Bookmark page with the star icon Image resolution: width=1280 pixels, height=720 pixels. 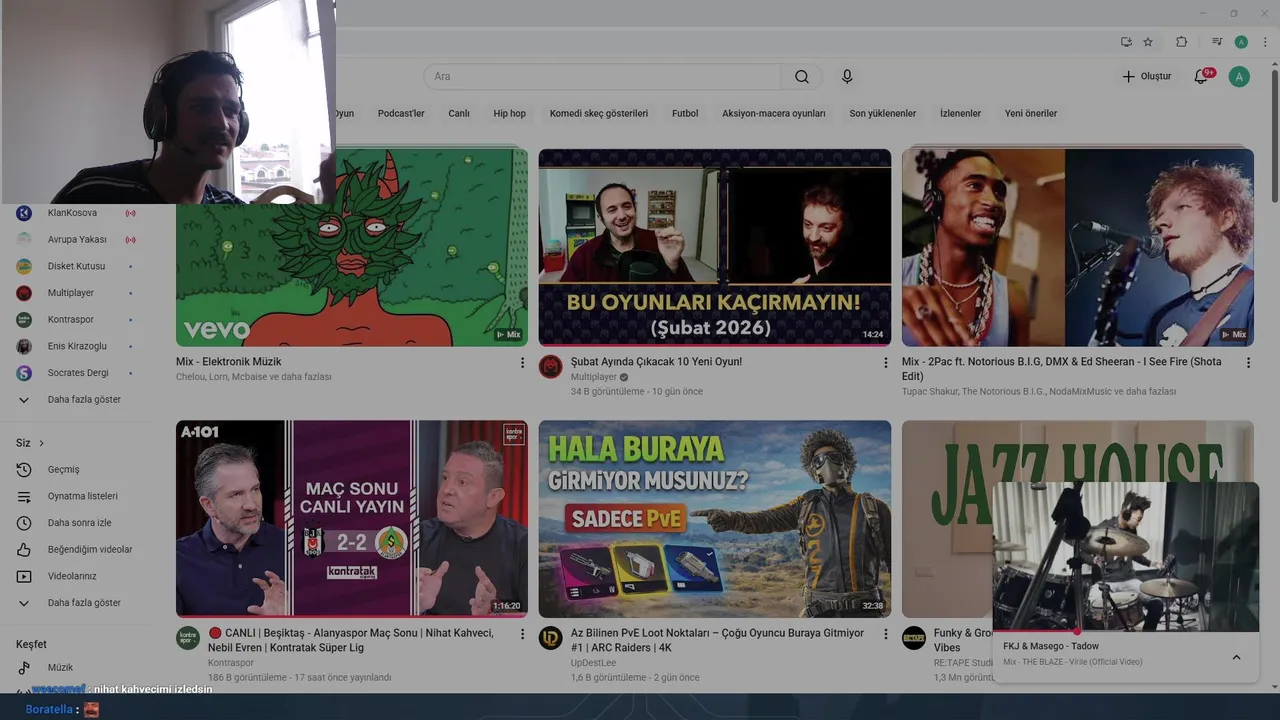[x=1148, y=42]
